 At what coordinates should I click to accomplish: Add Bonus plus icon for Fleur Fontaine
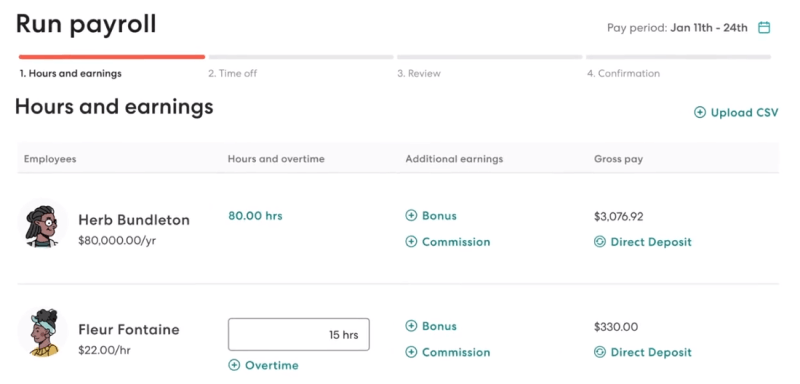[411, 326]
